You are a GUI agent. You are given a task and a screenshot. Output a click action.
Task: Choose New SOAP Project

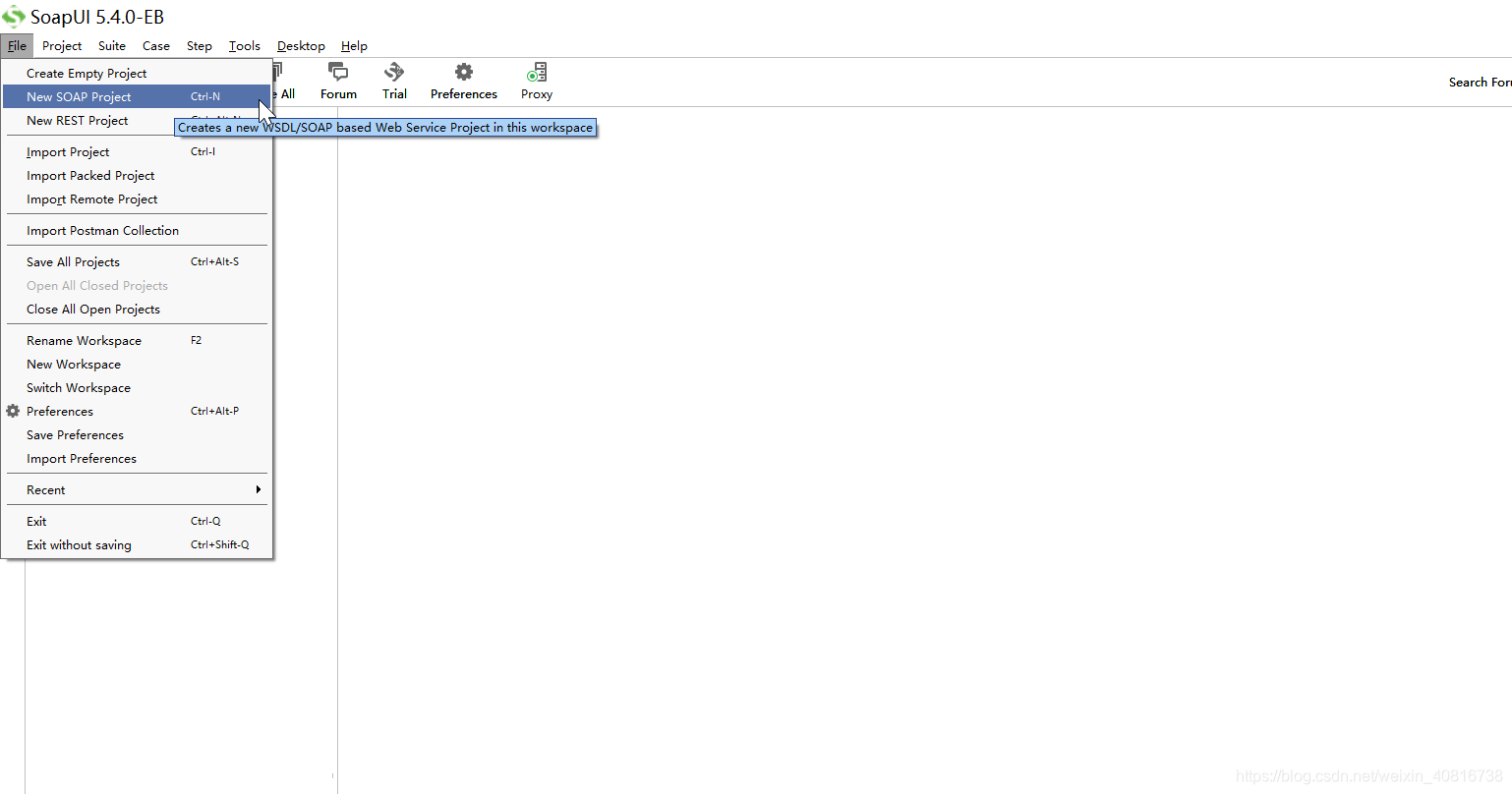coord(137,97)
